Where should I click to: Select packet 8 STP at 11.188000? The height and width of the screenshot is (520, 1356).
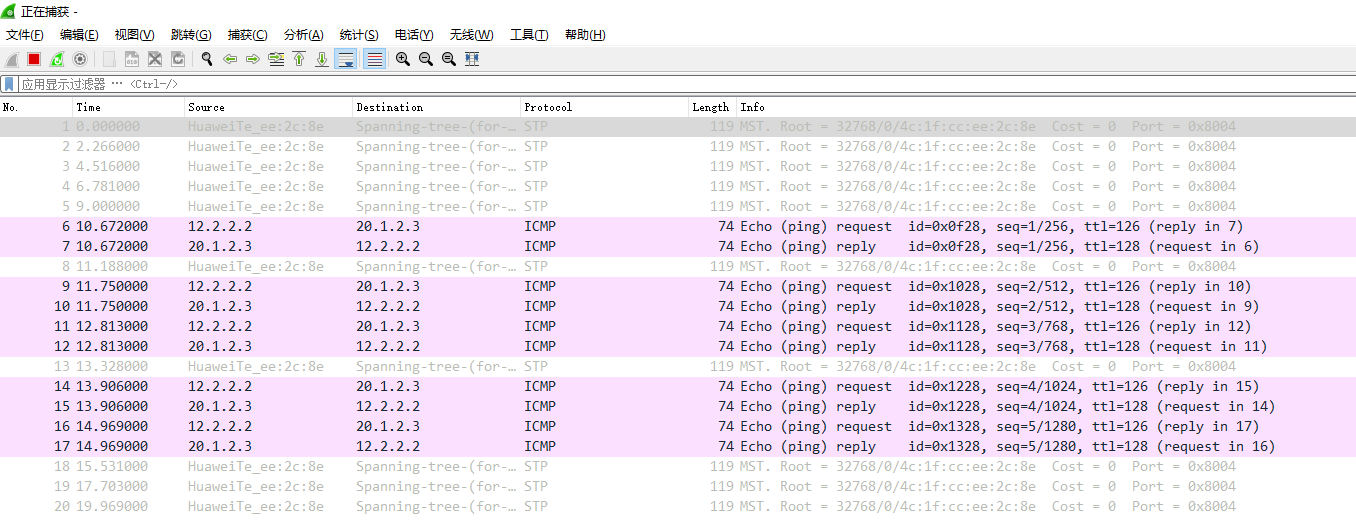[x=678, y=267]
